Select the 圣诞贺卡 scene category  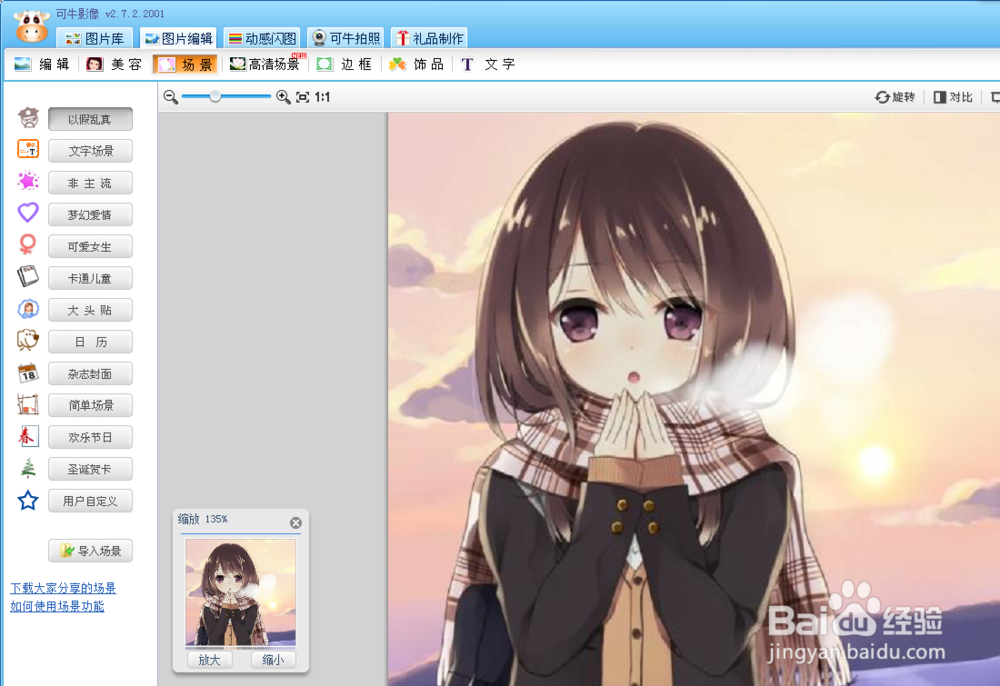(x=91, y=469)
